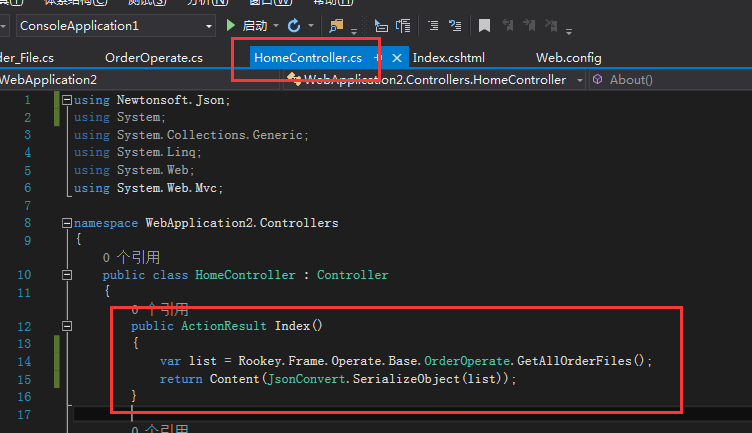Pin the HomeController.cs tab

[x=378, y=58]
